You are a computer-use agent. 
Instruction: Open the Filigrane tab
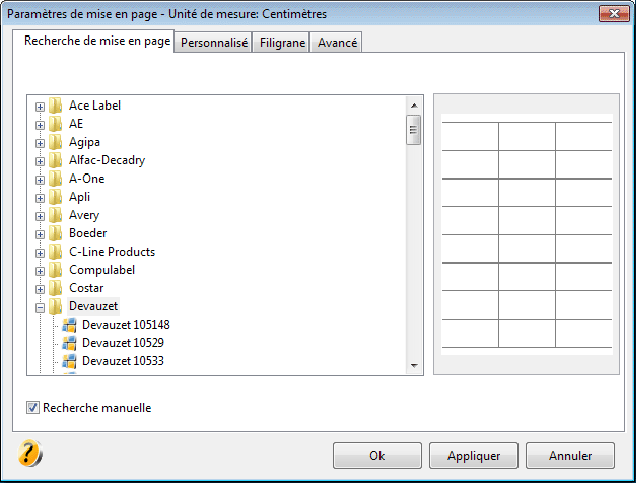pyautogui.click(x=281, y=43)
